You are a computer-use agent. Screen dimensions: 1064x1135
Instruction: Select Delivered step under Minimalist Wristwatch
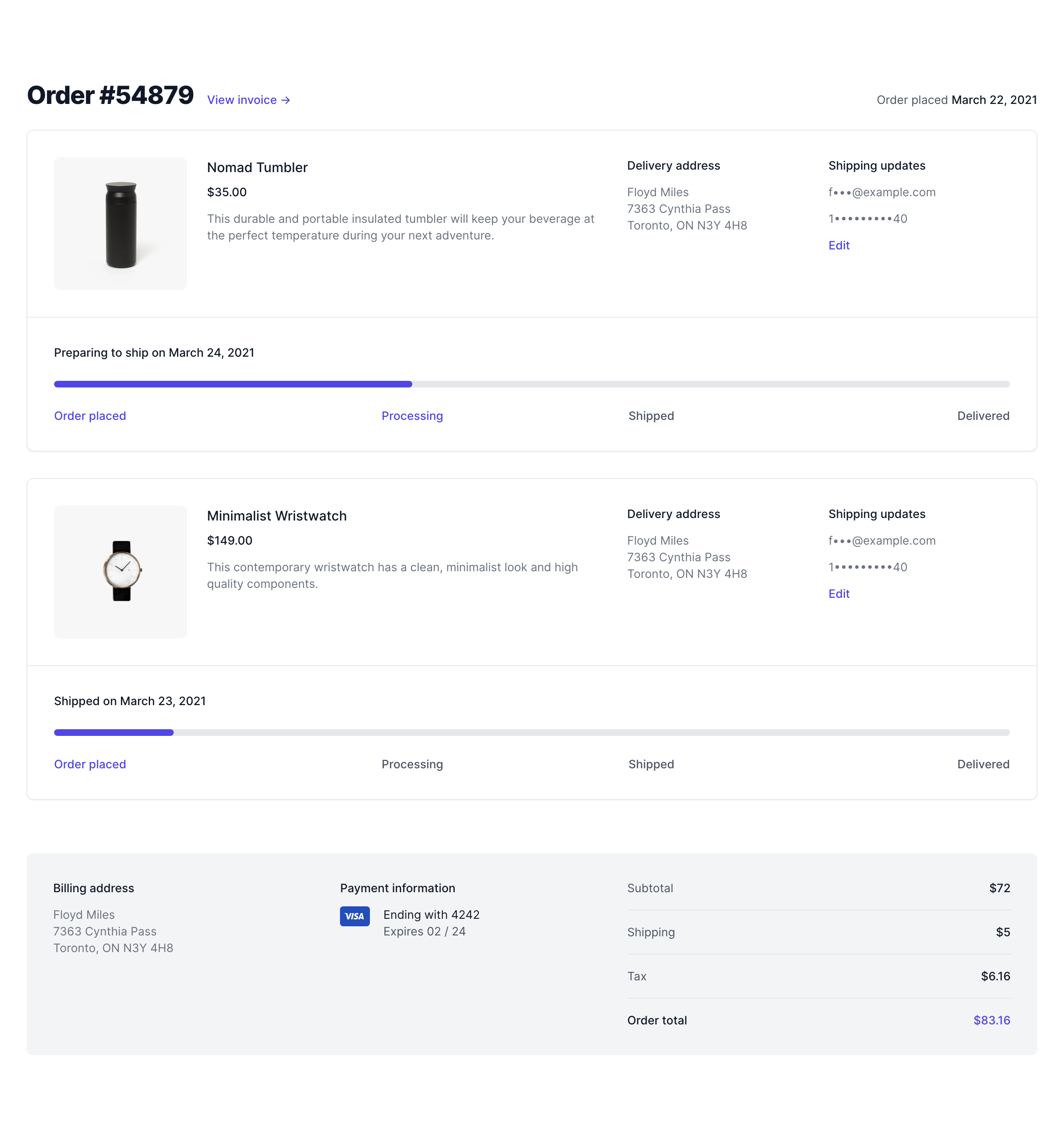point(983,764)
